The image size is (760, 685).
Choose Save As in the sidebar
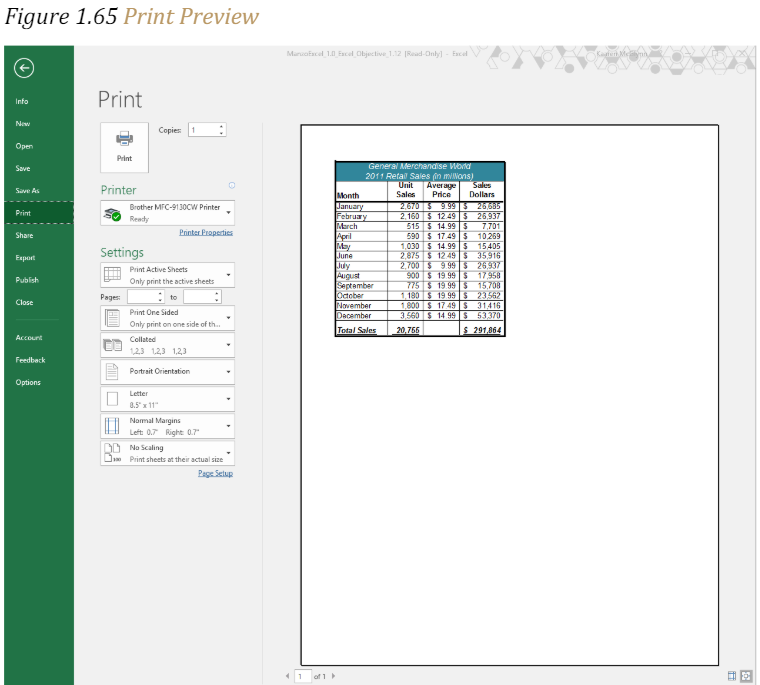pos(27,191)
